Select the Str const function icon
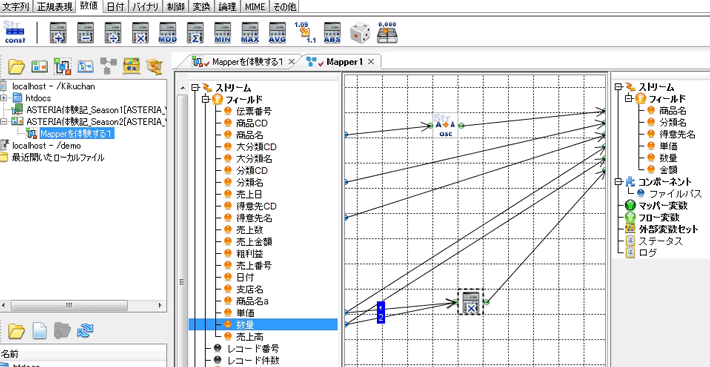The height and width of the screenshot is (367, 710). point(15,33)
